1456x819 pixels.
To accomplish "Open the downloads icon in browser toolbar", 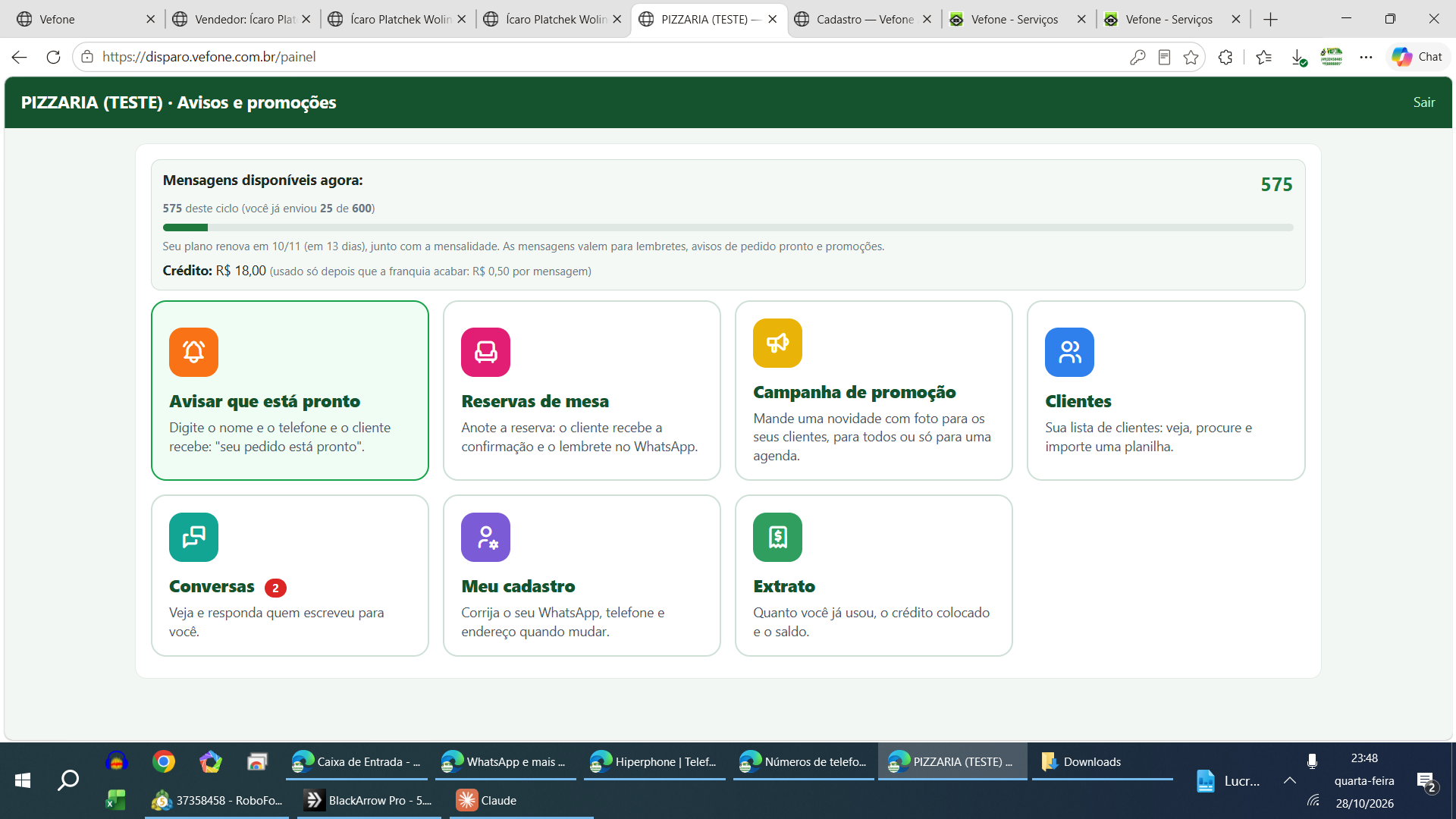I will 1298,57.
